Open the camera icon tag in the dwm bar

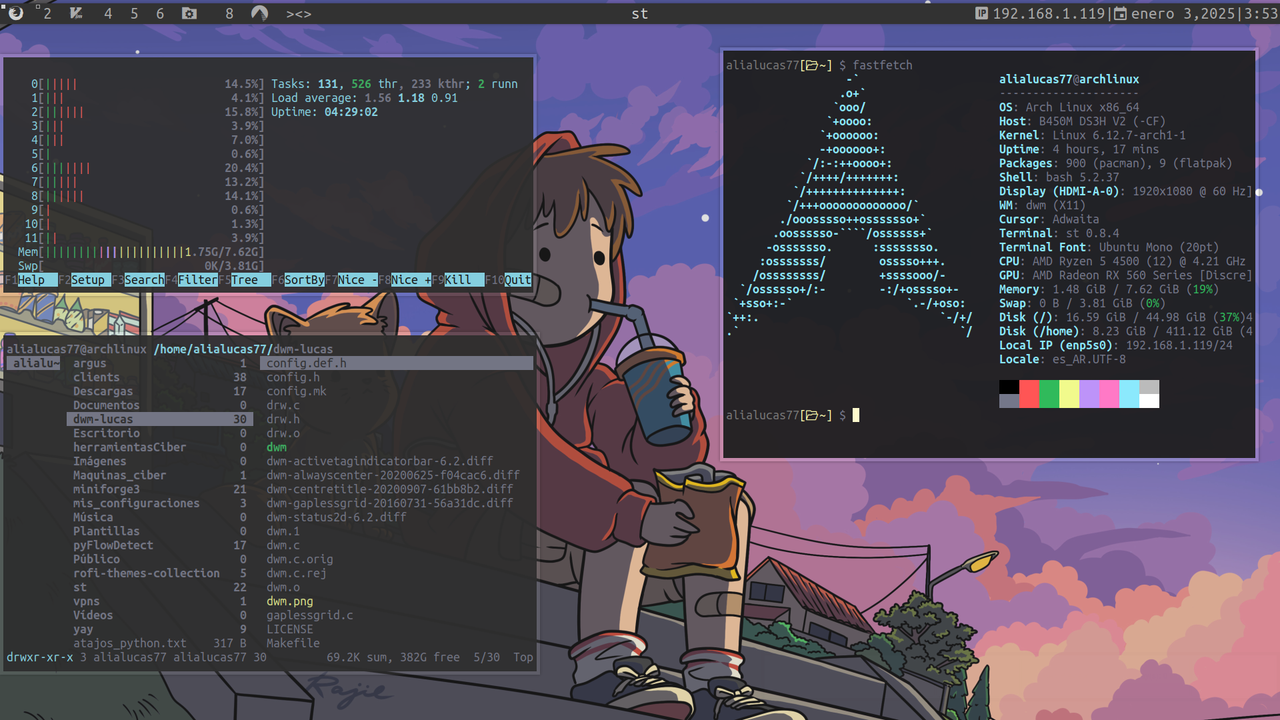(189, 13)
